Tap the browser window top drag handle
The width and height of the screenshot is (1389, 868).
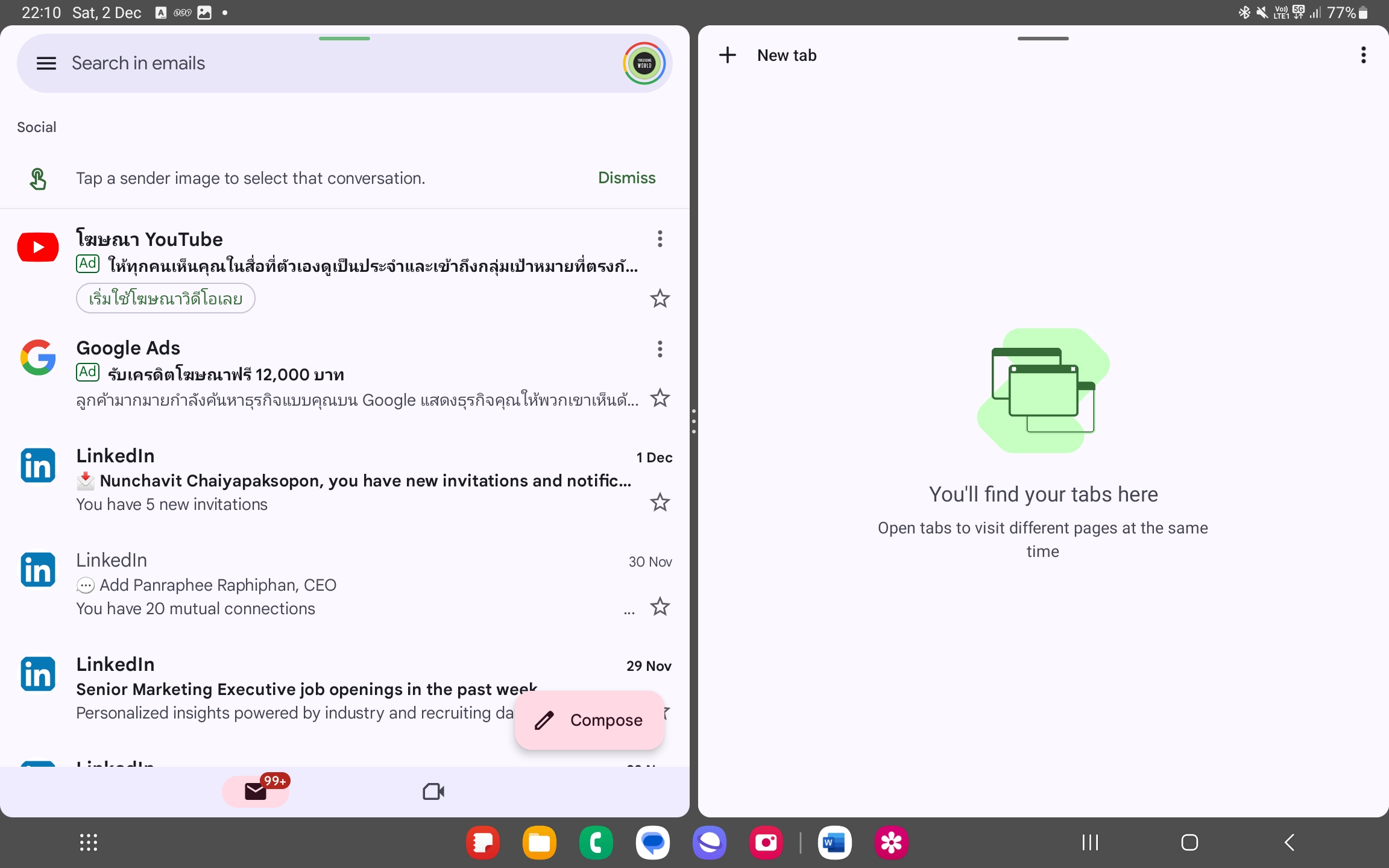pyautogui.click(x=1043, y=39)
